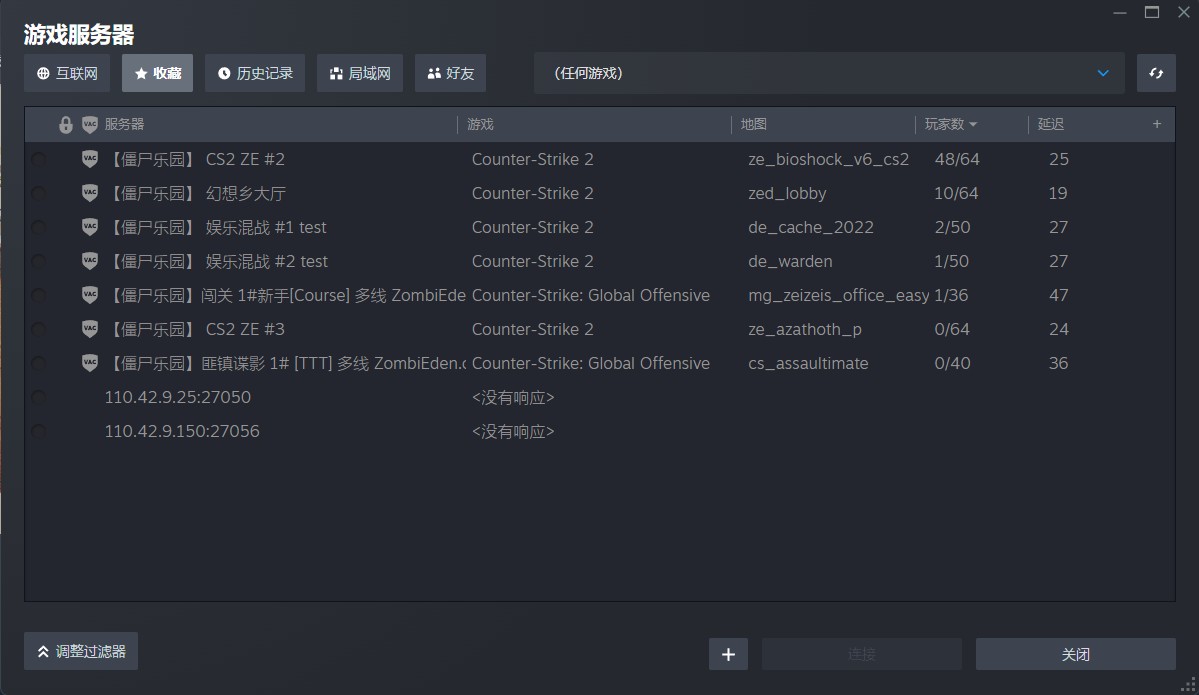Image resolution: width=1199 pixels, height=695 pixels.
Task: Open the 互联网 internet tab
Action: [67, 73]
